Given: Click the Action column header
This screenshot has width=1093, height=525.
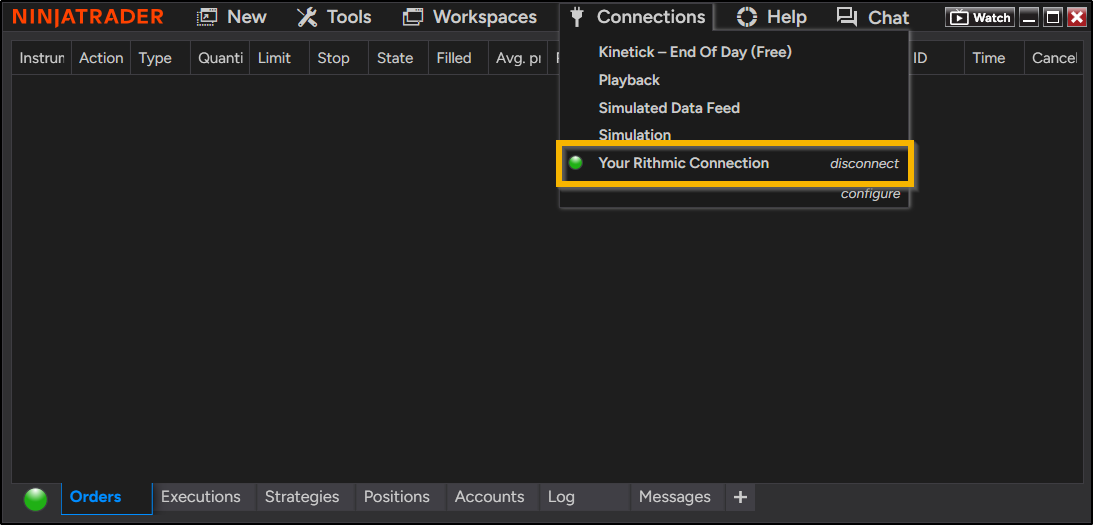Looking at the screenshot, I should (101, 58).
